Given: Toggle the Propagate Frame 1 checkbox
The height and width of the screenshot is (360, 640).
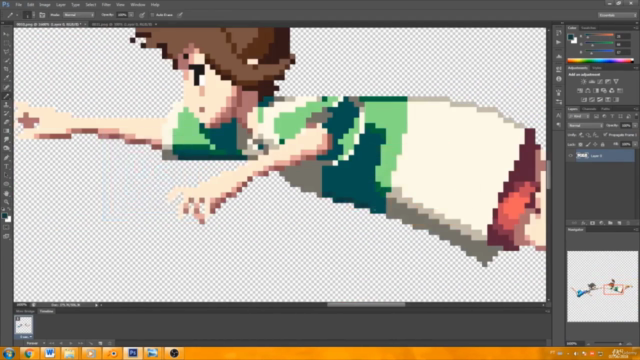Looking at the screenshot, I should tap(605, 135).
